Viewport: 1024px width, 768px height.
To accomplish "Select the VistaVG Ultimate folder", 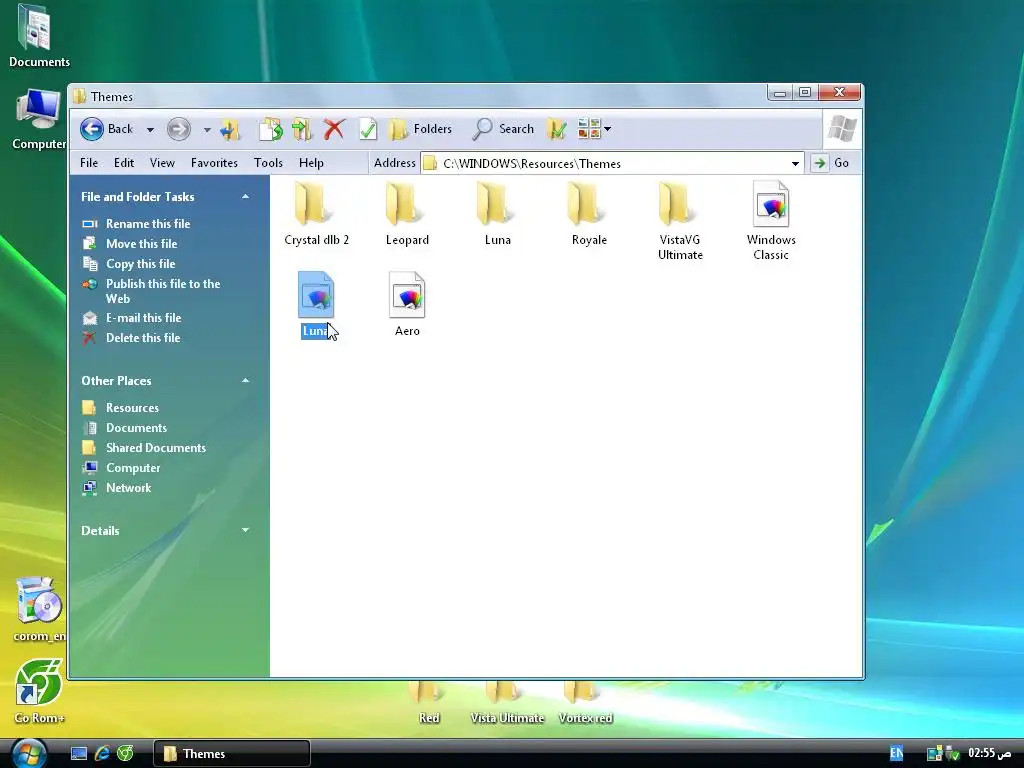I will tap(680, 221).
